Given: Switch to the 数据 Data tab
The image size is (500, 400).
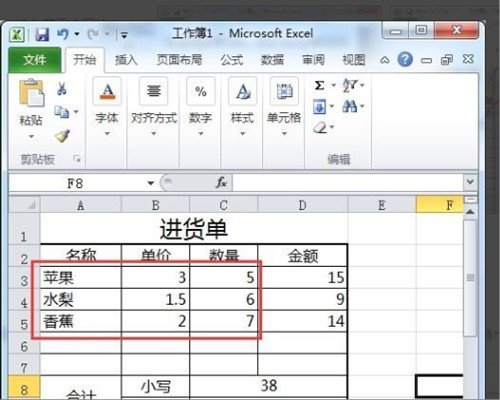Looking at the screenshot, I should coord(272,60).
